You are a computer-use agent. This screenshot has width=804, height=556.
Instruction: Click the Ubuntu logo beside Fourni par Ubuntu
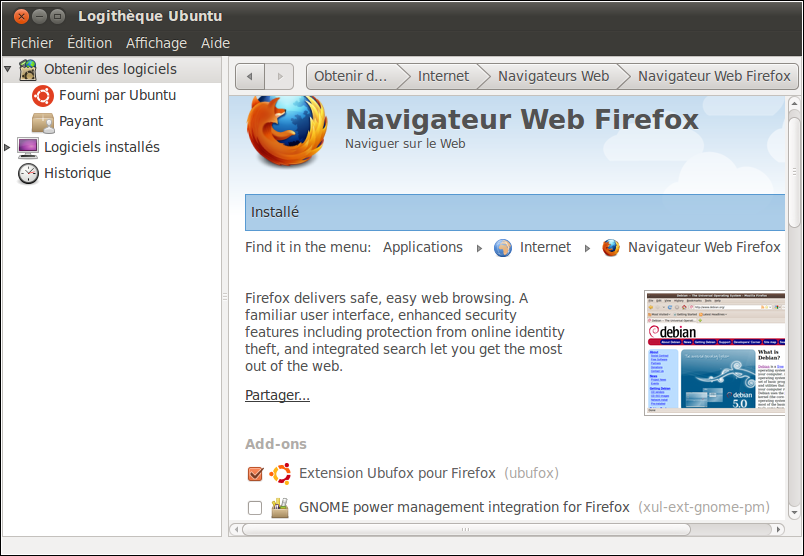[43, 96]
